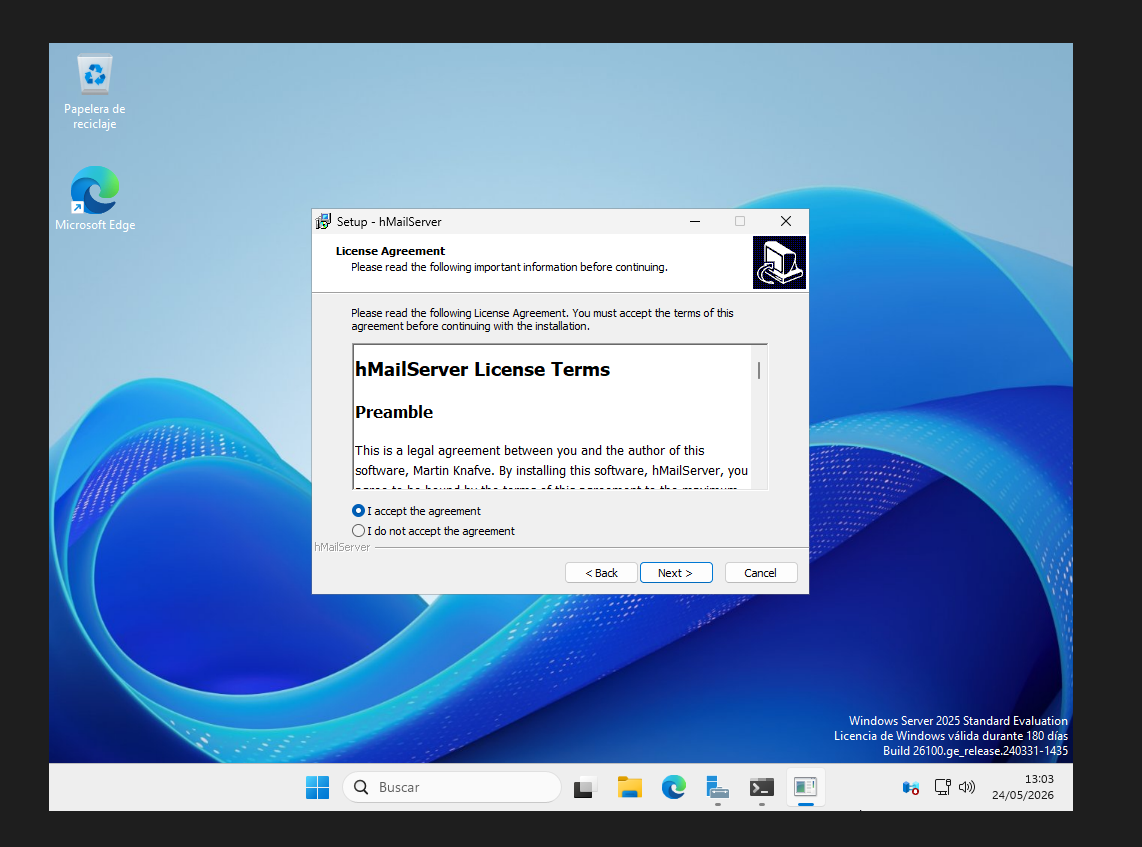Viewport: 1142px width, 847px height.
Task: Select the Microsoft Edge desktop shortcut
Action: [x=95, y=198]
